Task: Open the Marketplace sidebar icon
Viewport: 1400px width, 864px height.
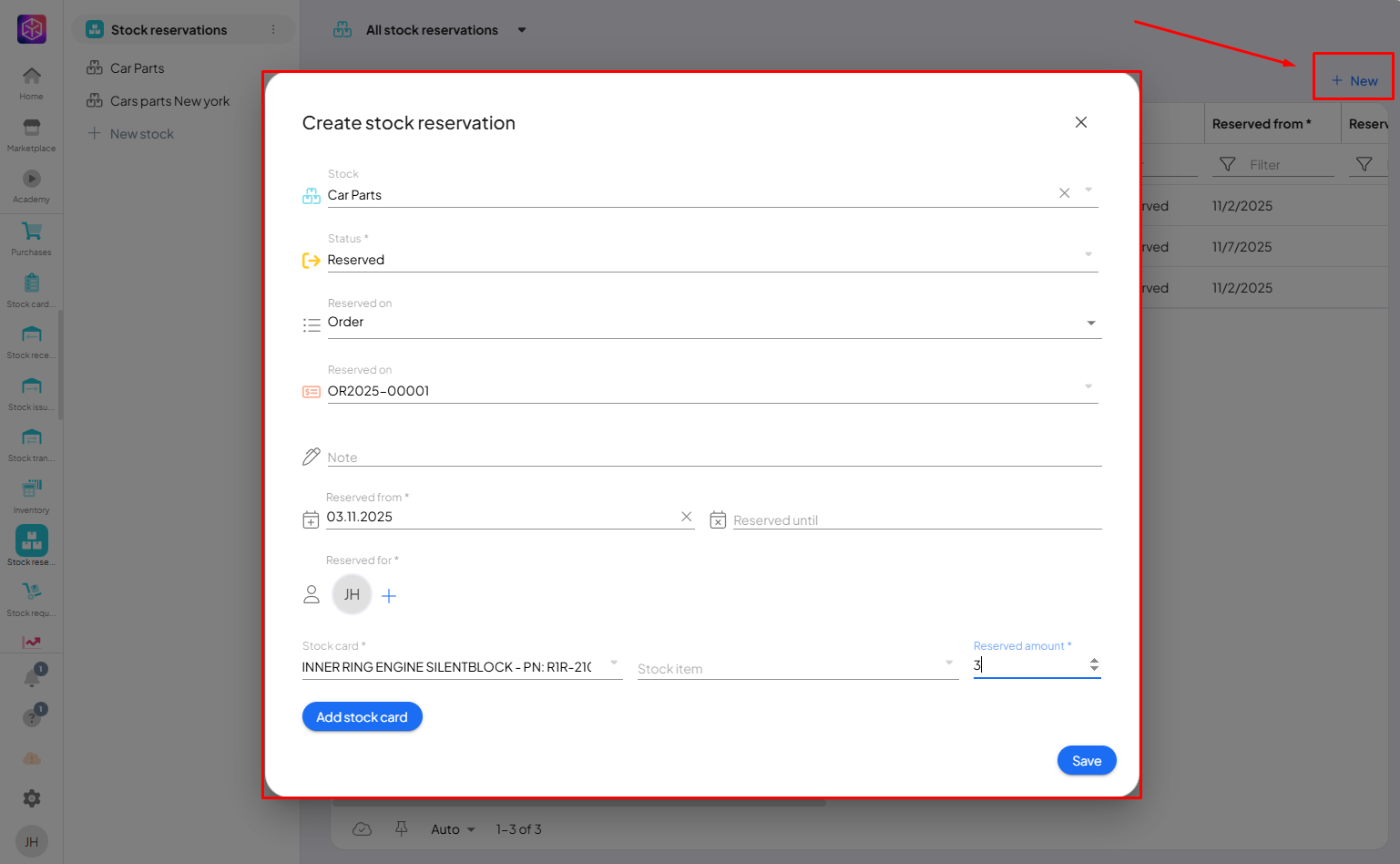Action: point(32,133)
